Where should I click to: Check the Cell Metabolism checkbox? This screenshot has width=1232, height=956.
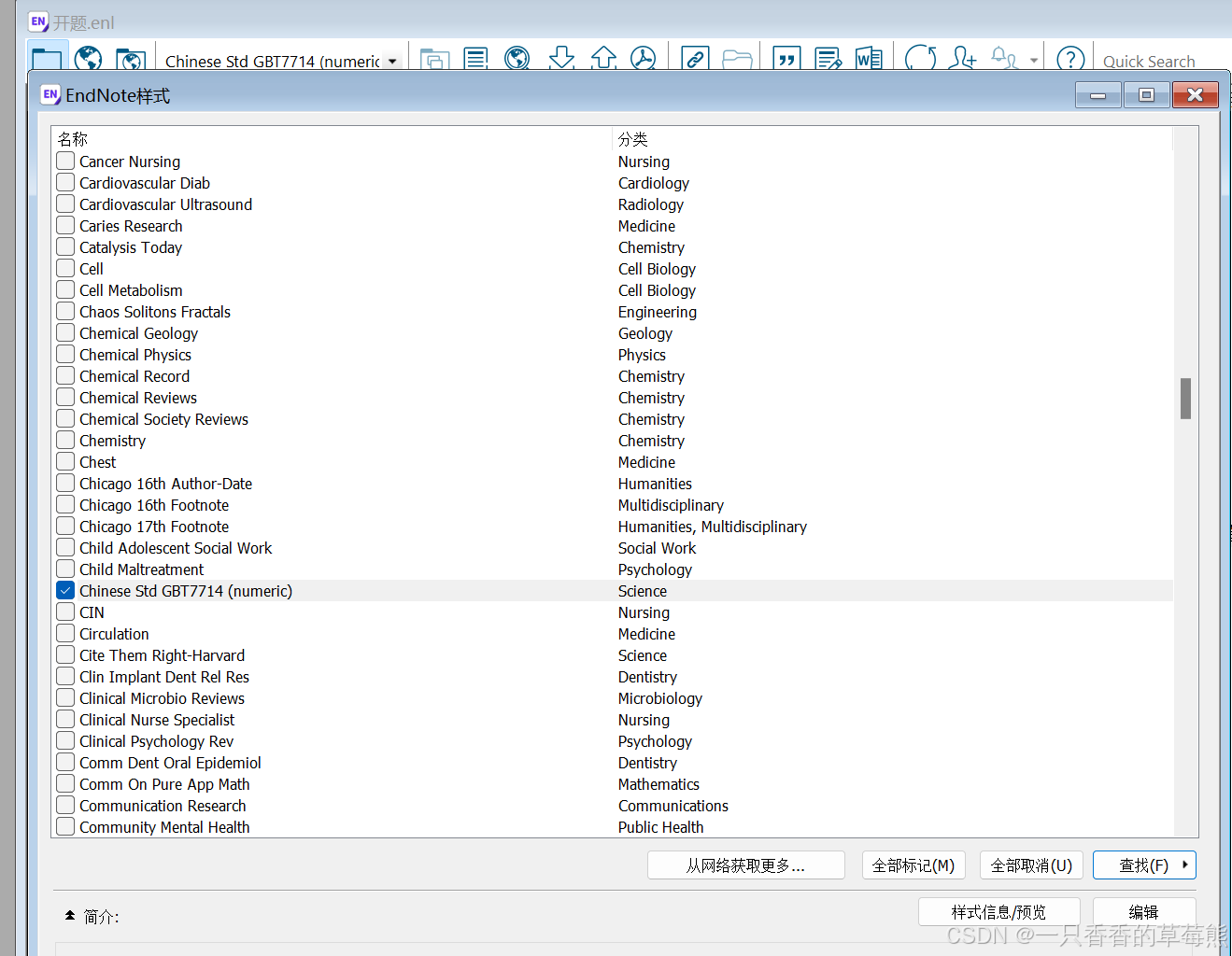pyautogui.click(x=65, y=289)
